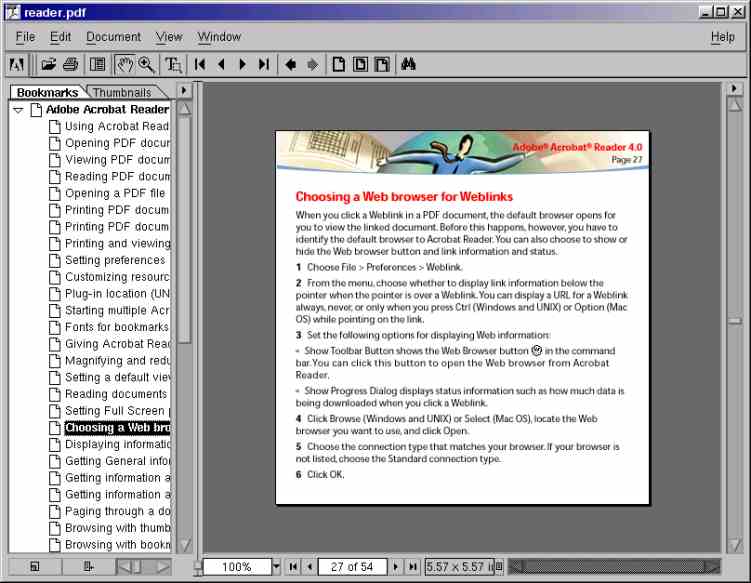The width and height of the screenshot is (751, 583).
Task: Click the Web Browser button icon in page text
Action: (x=537, y=351)
